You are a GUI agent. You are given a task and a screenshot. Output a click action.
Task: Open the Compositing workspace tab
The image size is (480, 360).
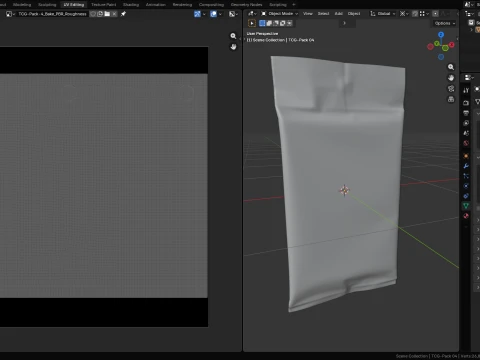(x=211, y=5)
